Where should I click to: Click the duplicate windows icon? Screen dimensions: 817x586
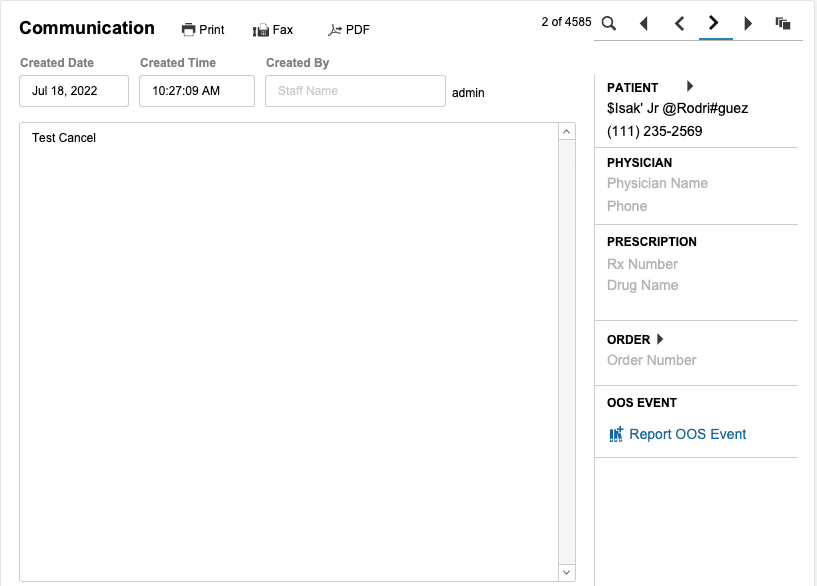783,23
